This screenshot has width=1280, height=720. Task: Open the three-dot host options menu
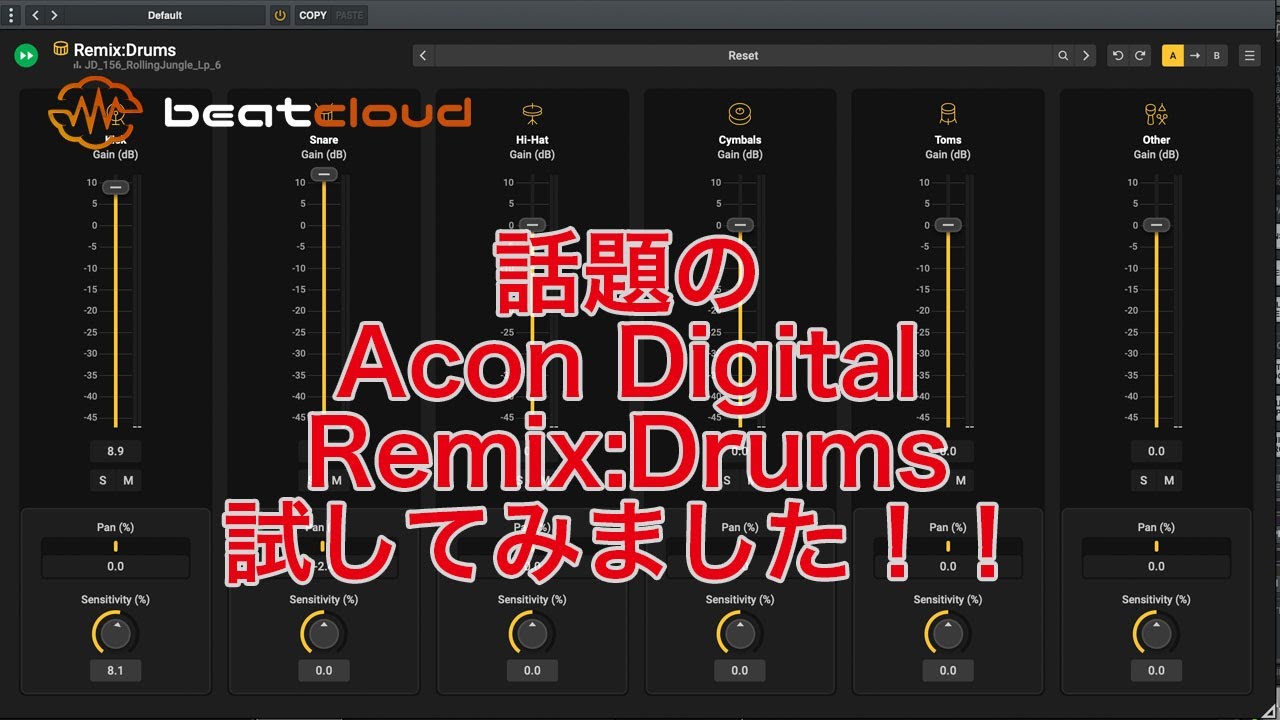point(12,15)
